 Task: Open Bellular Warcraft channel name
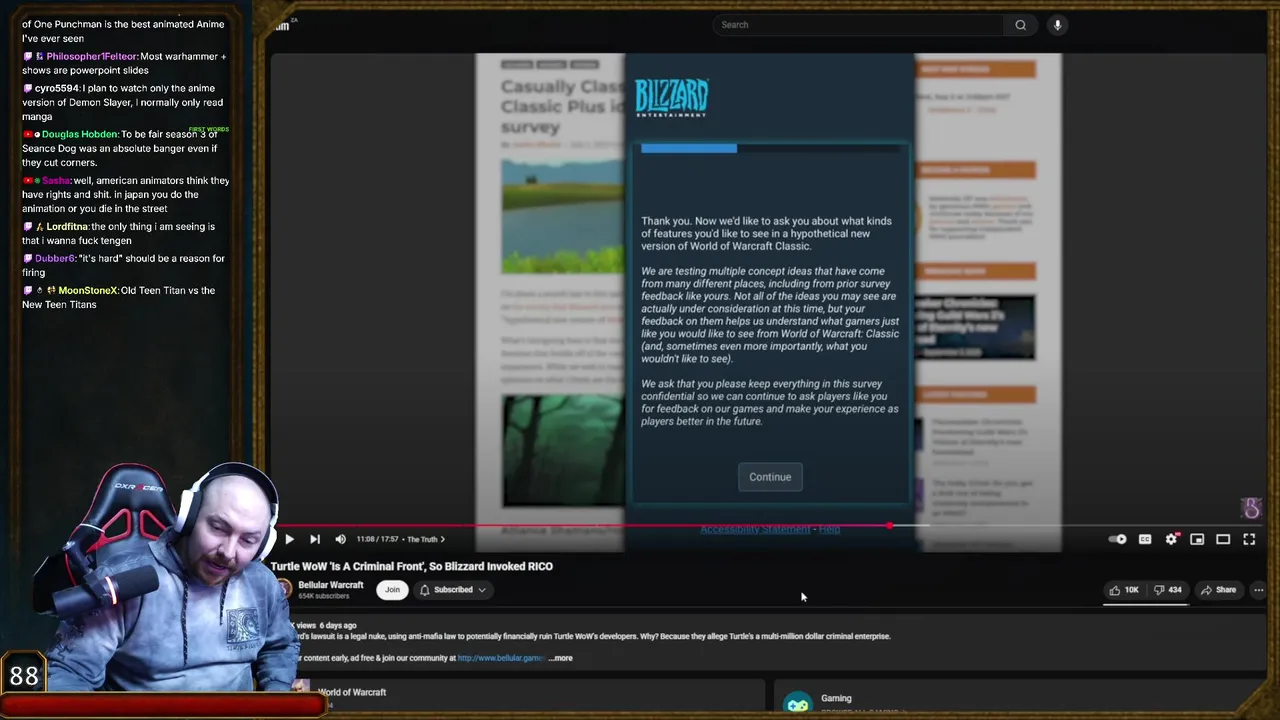point(330,585)
